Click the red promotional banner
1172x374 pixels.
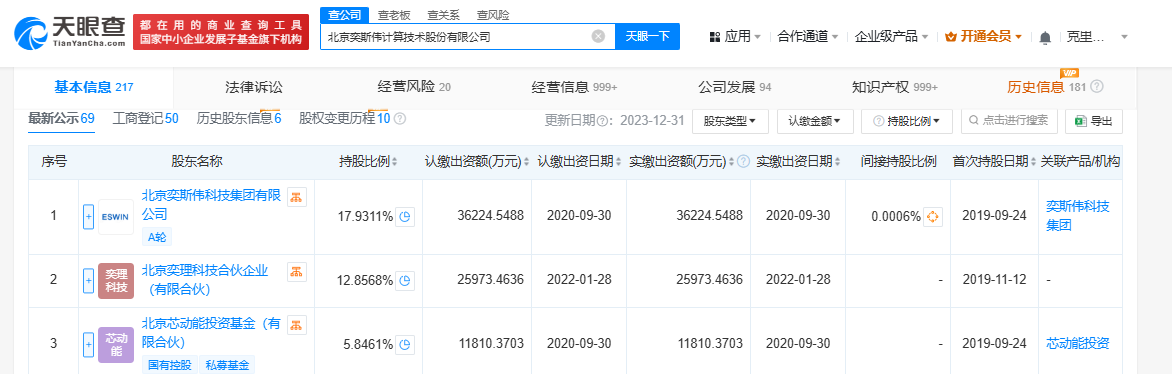pos(221,32)
